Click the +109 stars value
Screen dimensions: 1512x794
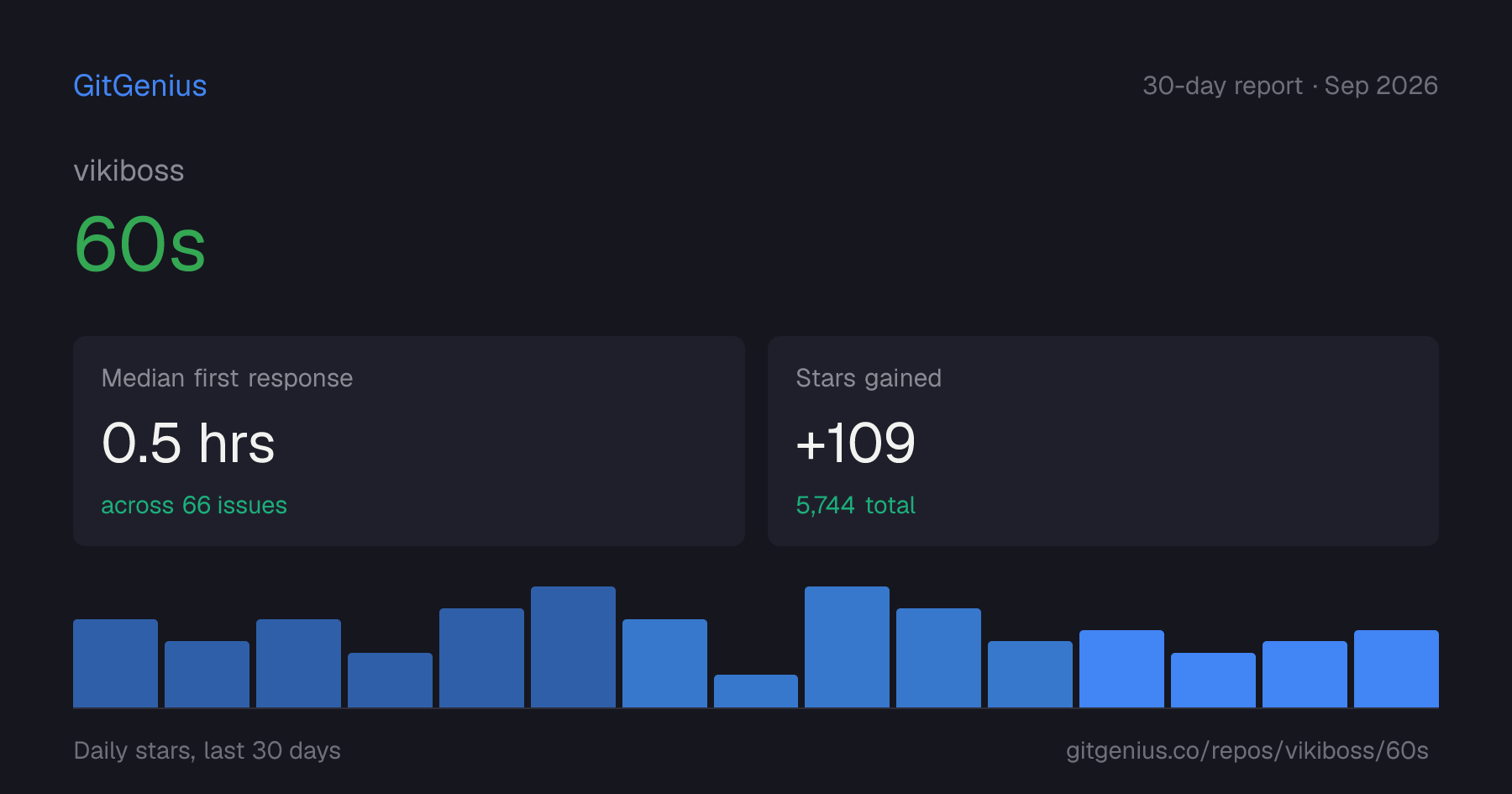[855, 443]
